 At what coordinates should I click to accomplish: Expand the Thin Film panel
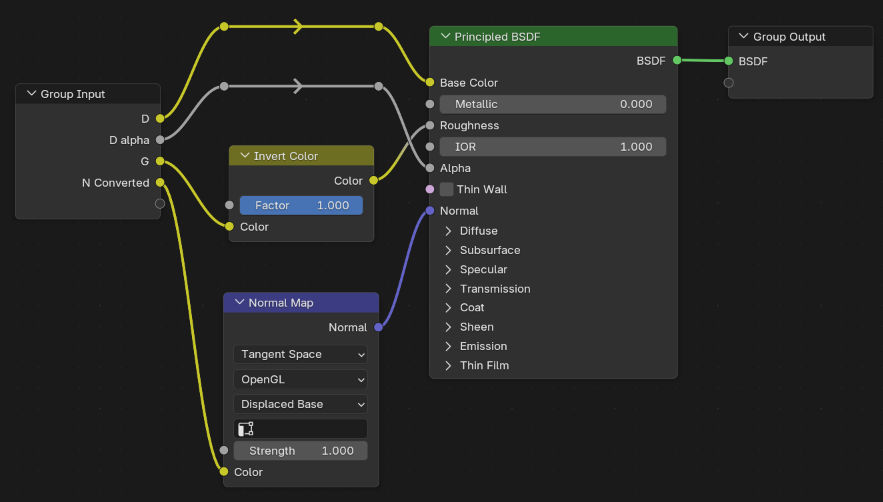pos(448,365)
